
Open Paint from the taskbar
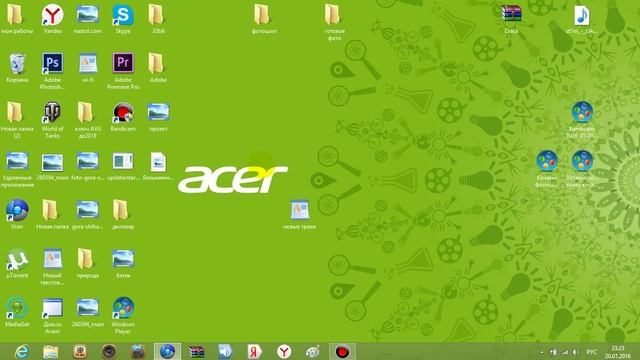click(313, 352)
